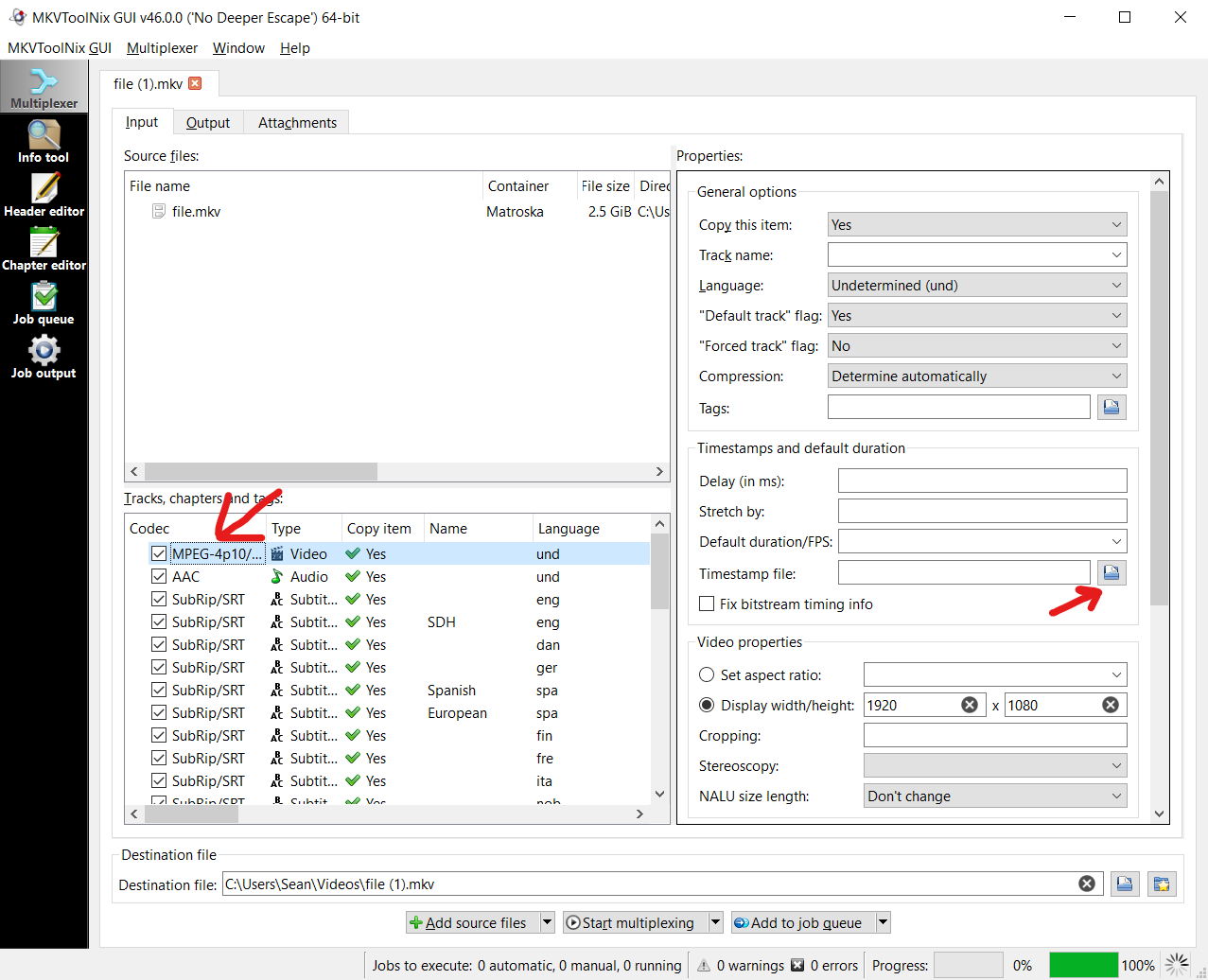
Task: Click the errors status icon
Action: pyautogui.click(x=797, y=965)
